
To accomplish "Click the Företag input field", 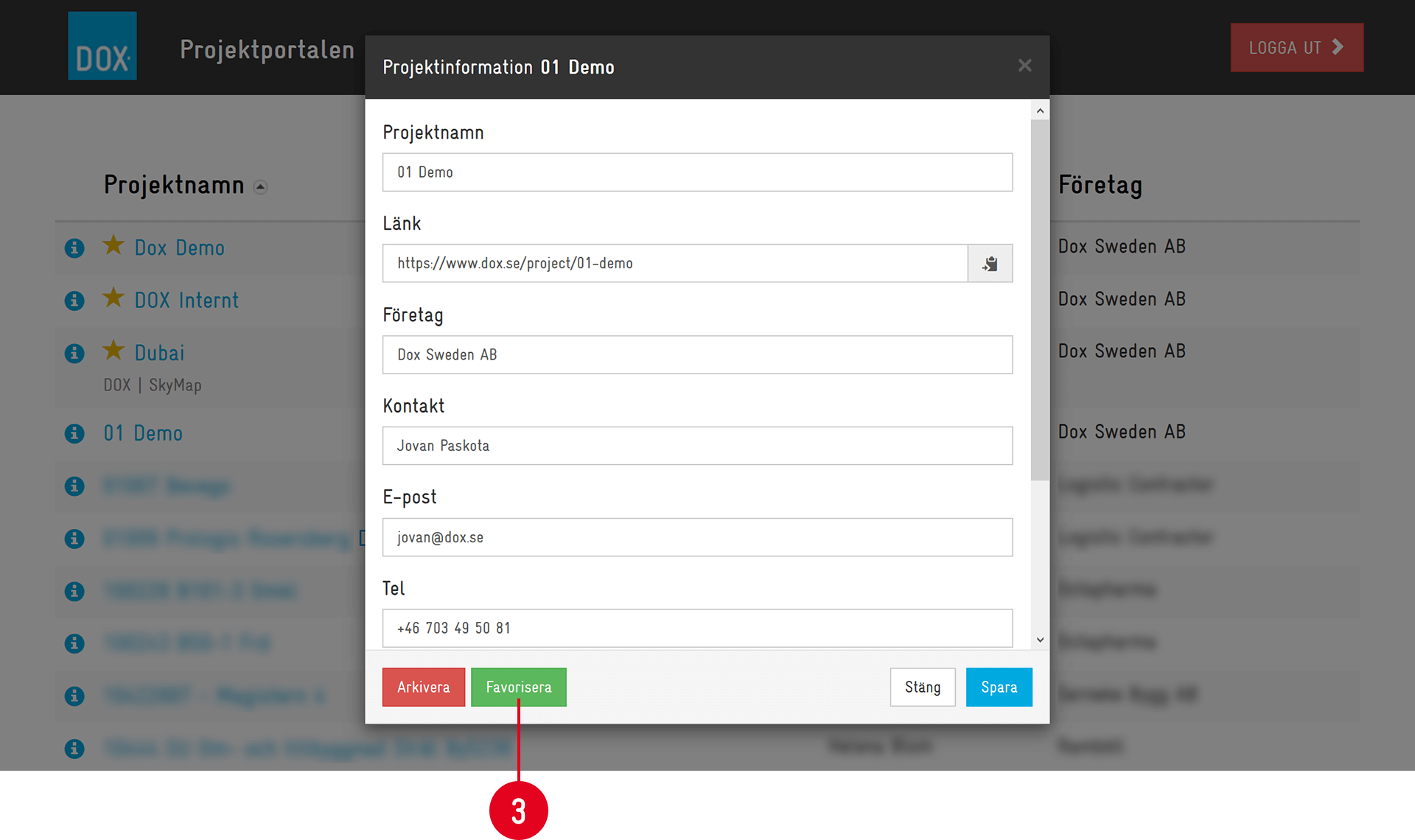I will coord(697,354).
